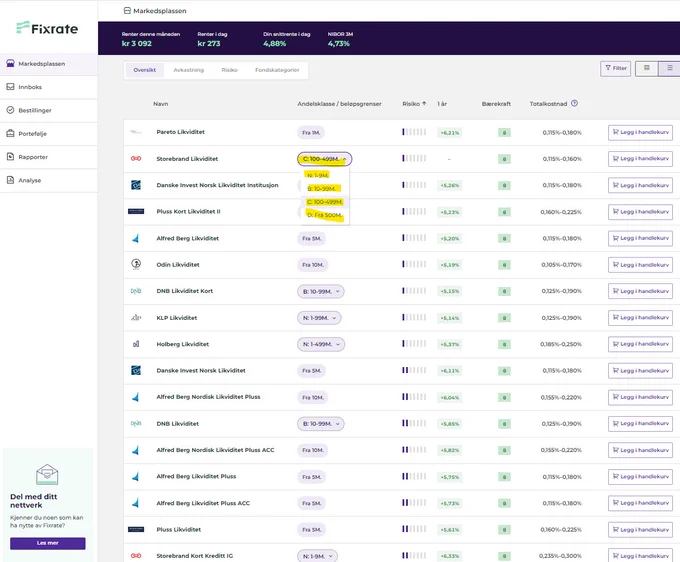Expand KLP Likviditet share class dropdown
Screen dimensions: 680x562
tap(319, 318)
